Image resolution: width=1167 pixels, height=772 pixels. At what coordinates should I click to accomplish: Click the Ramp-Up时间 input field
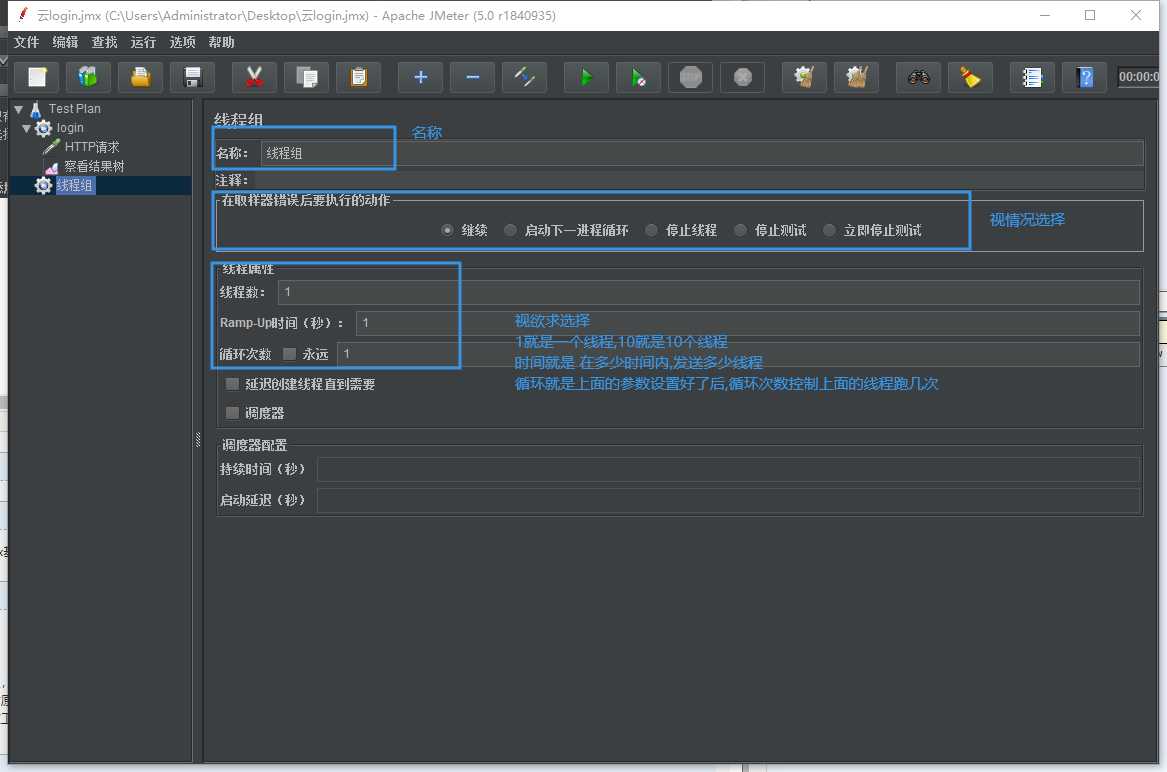(748, 323)
